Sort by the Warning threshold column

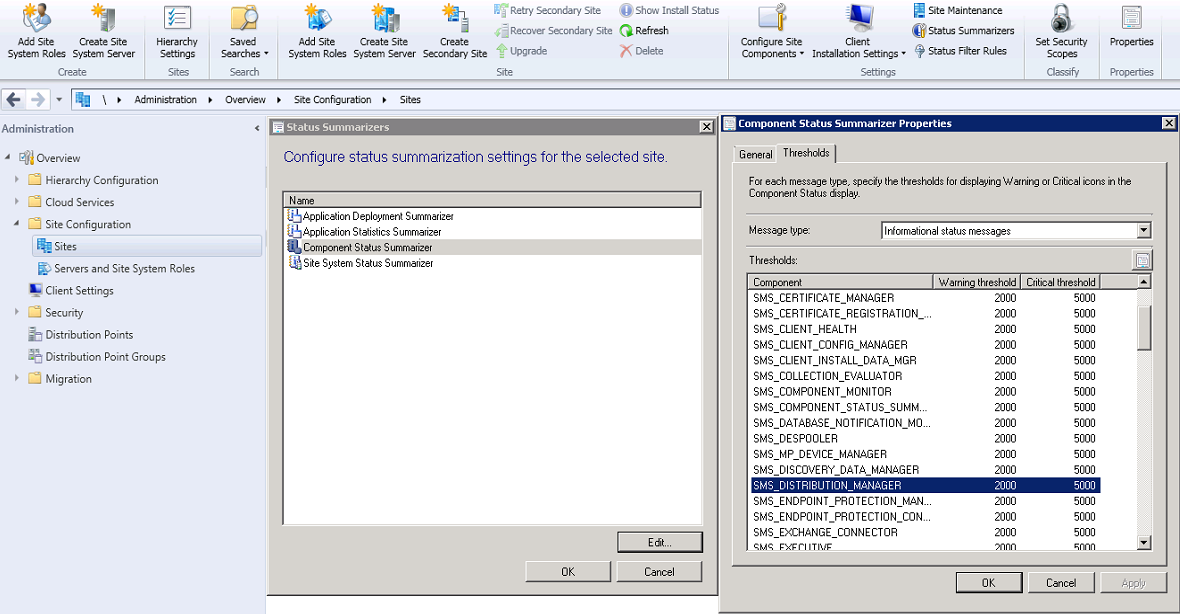977,282
